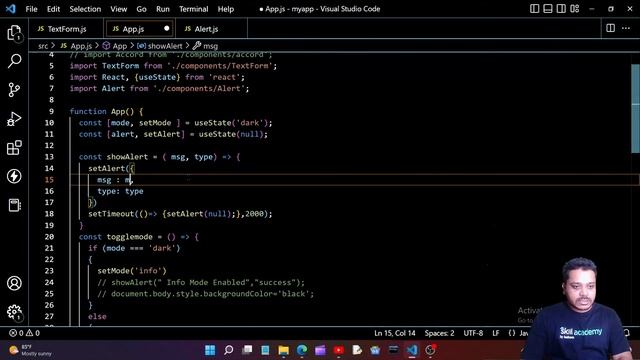Open the View menu

[119, 9]
